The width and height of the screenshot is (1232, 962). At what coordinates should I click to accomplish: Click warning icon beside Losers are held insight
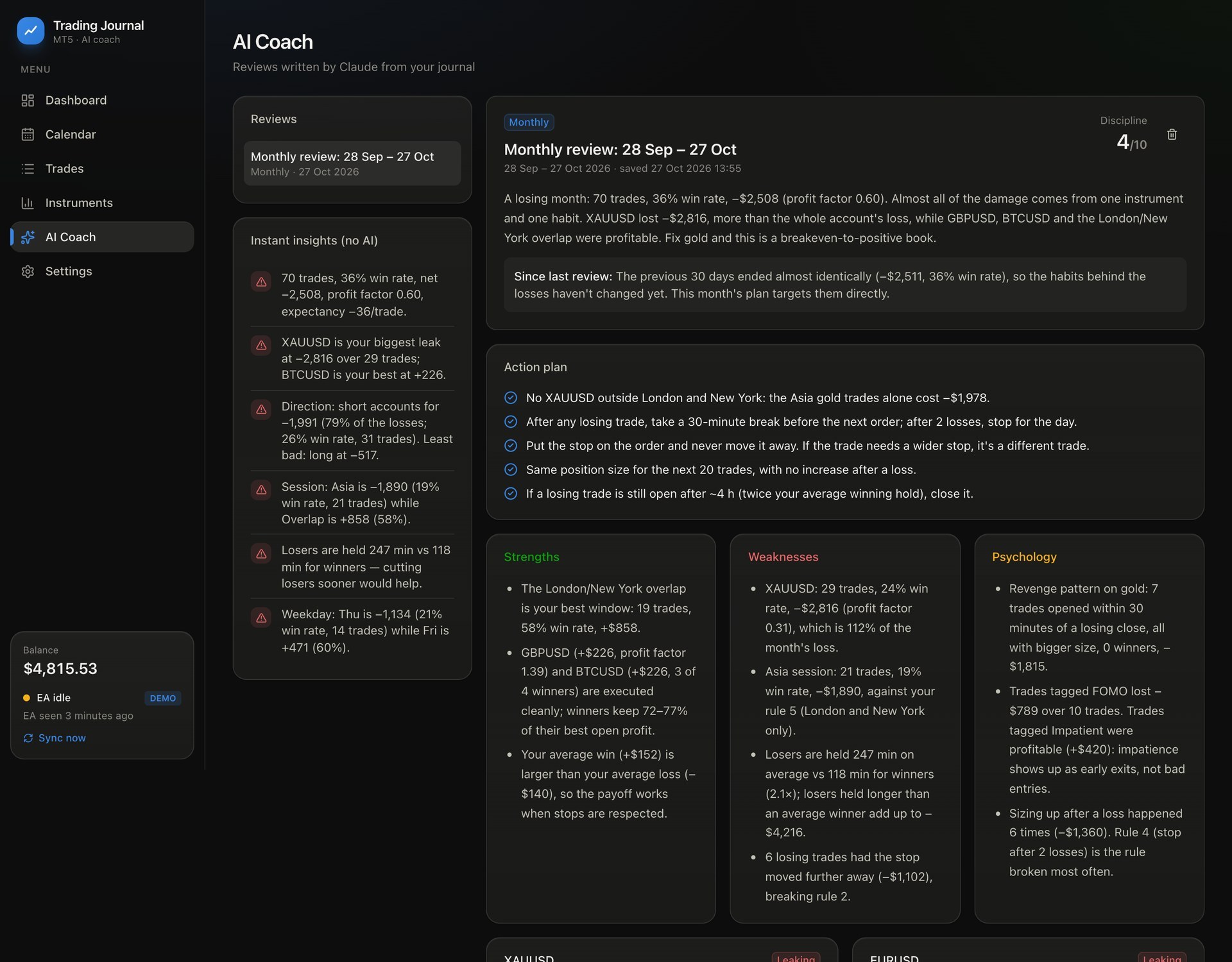point(261,553)
